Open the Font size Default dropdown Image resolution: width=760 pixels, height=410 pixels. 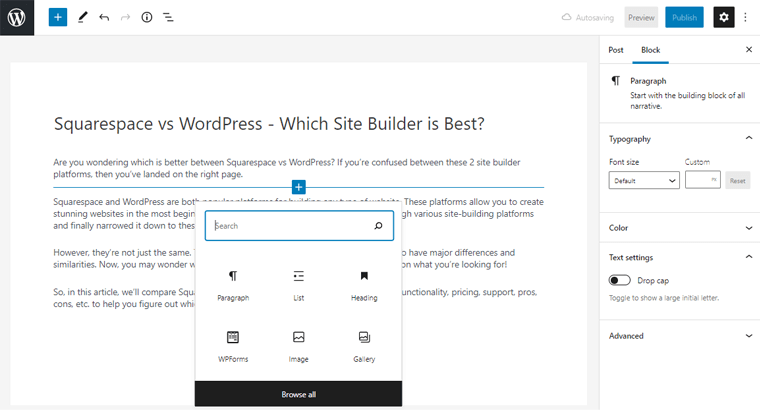click(644, 180)
